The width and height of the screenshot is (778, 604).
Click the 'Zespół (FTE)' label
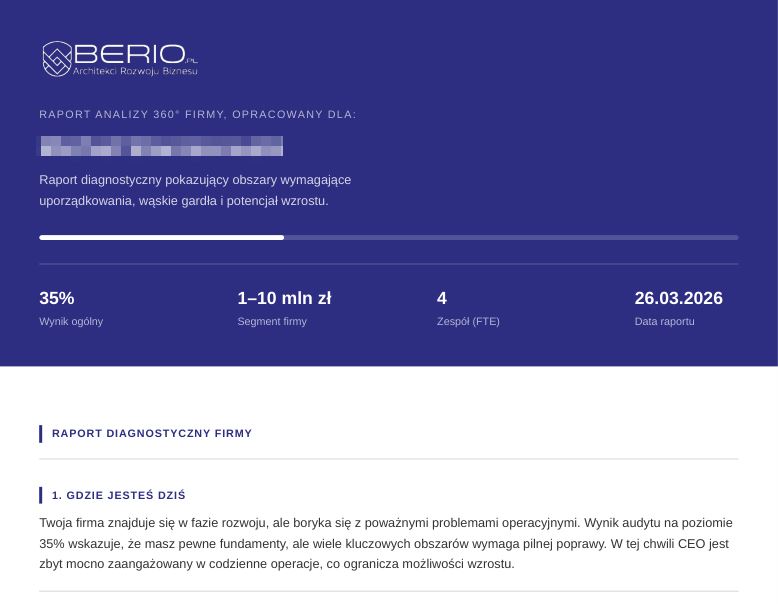pos(468,322)
